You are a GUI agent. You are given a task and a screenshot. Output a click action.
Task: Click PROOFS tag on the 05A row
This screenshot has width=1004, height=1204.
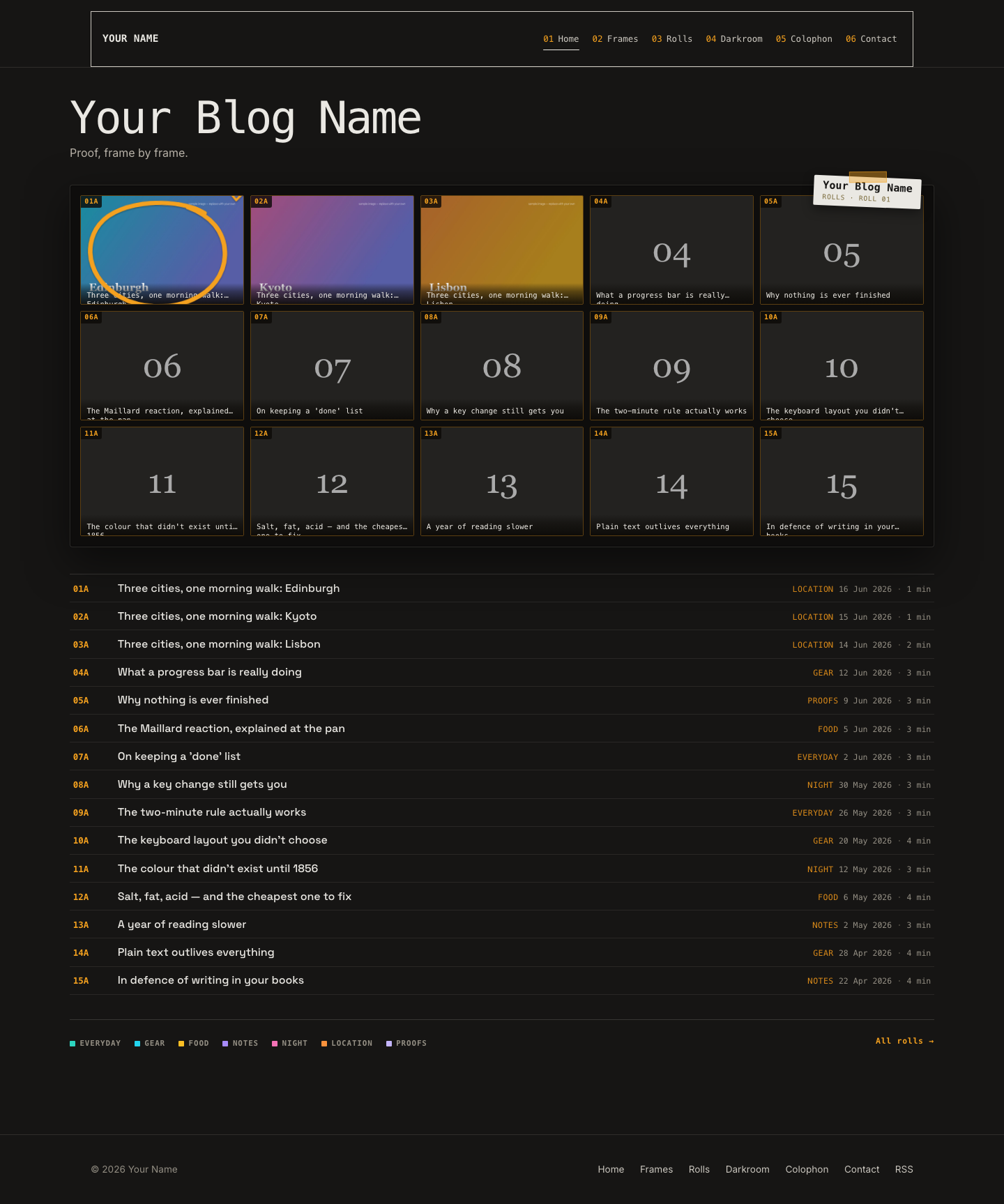coord(823,701)
